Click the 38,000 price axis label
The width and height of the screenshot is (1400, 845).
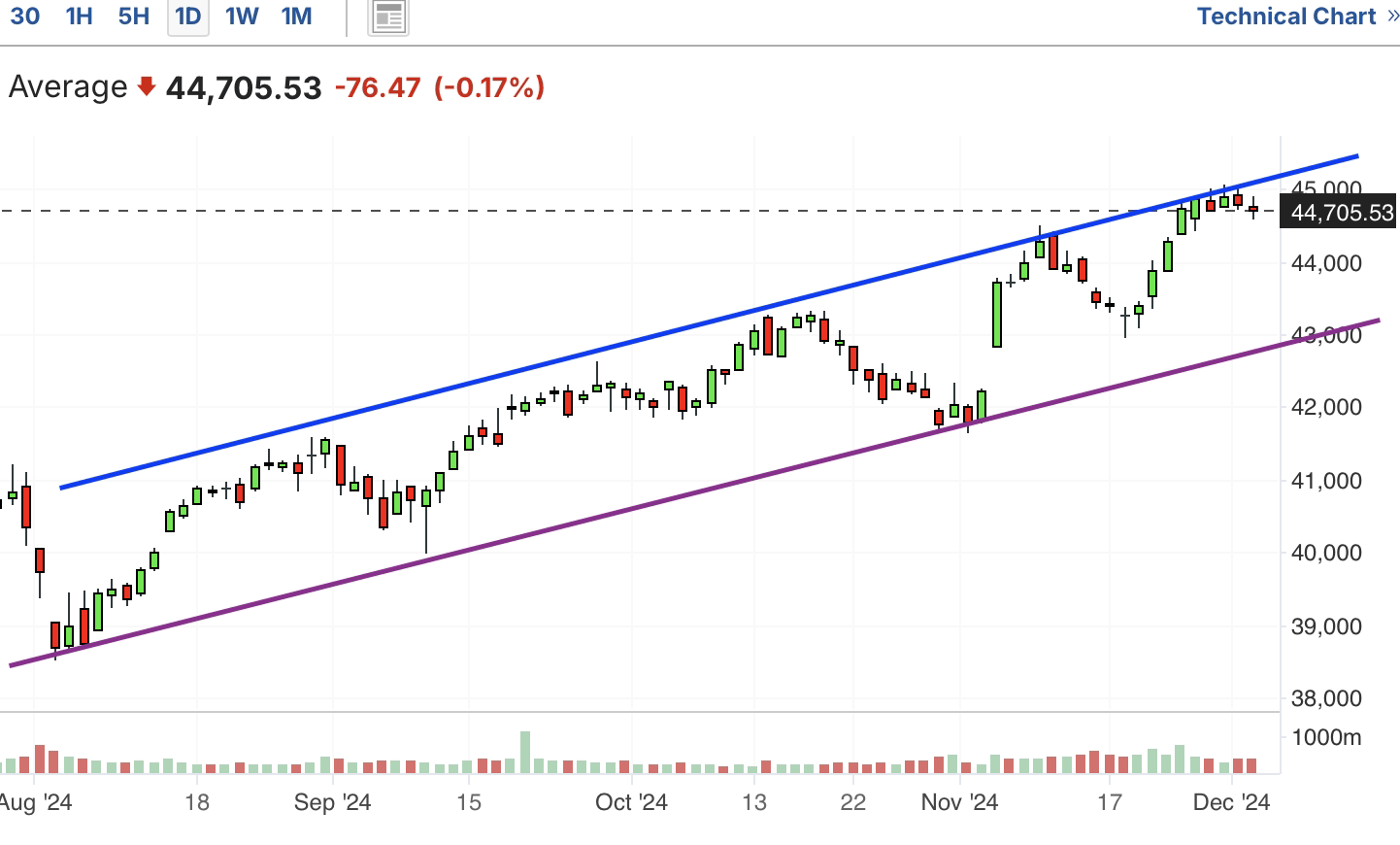point(1326,698)
